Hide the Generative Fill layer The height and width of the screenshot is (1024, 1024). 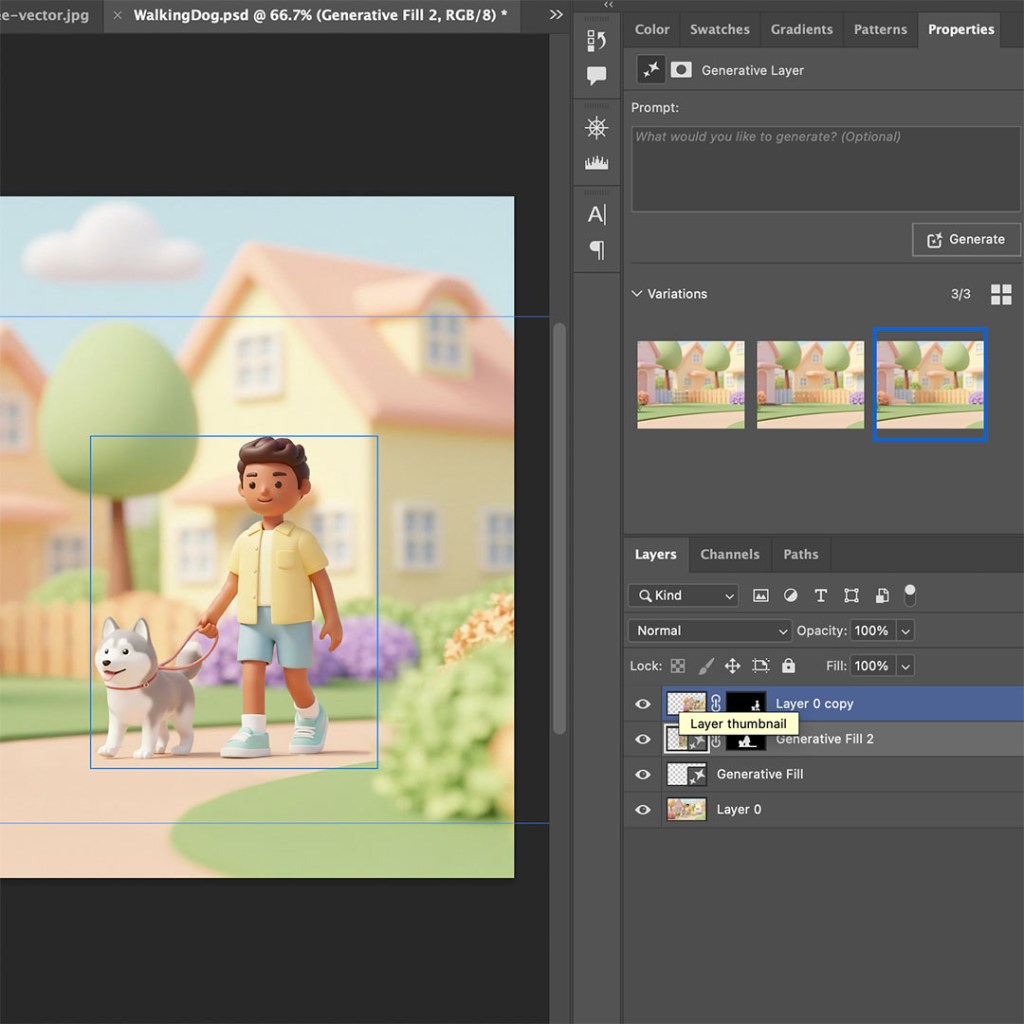tap(643, 774)
